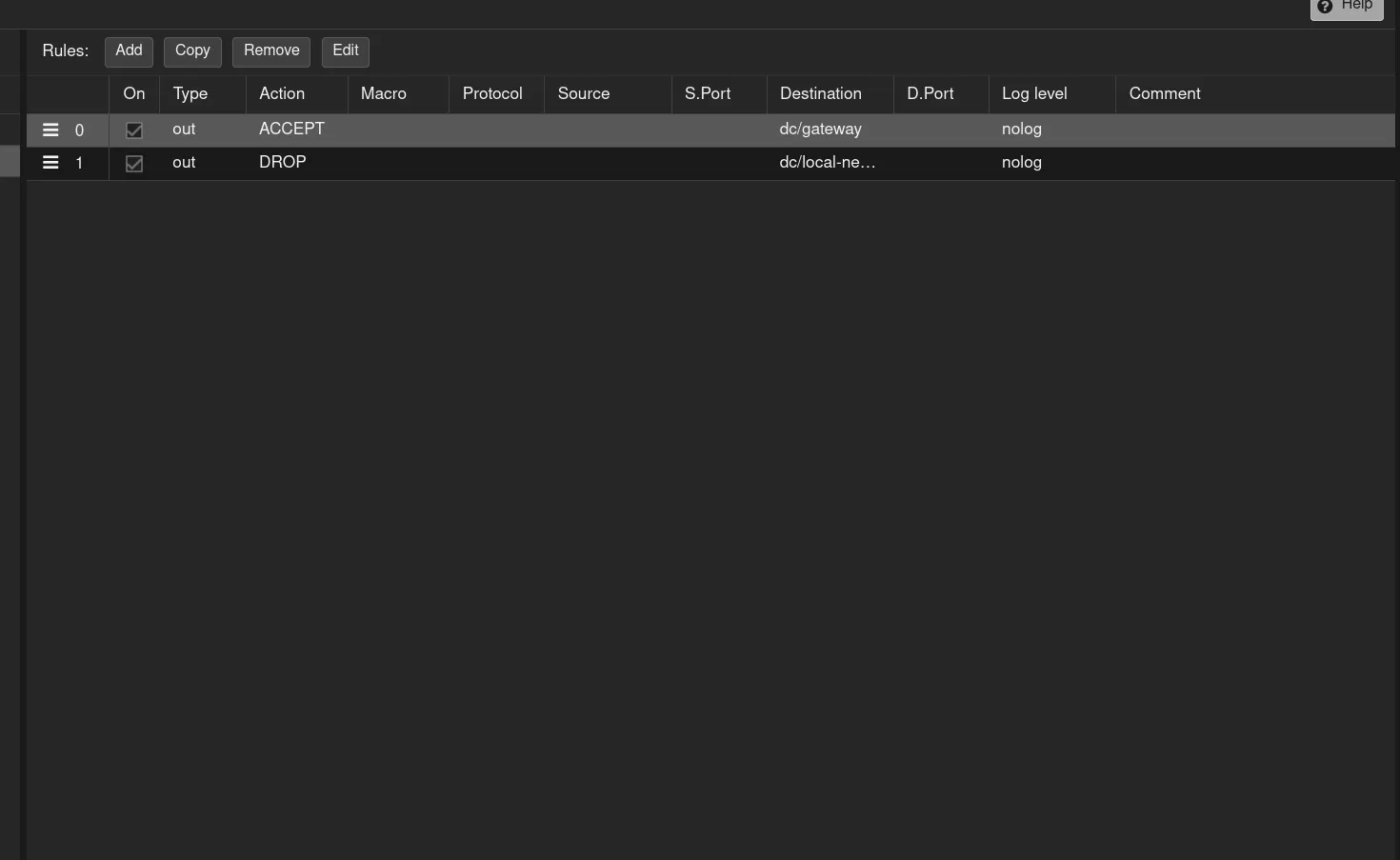
Task: Click the Protocol column header
Action: coord(492,94)
